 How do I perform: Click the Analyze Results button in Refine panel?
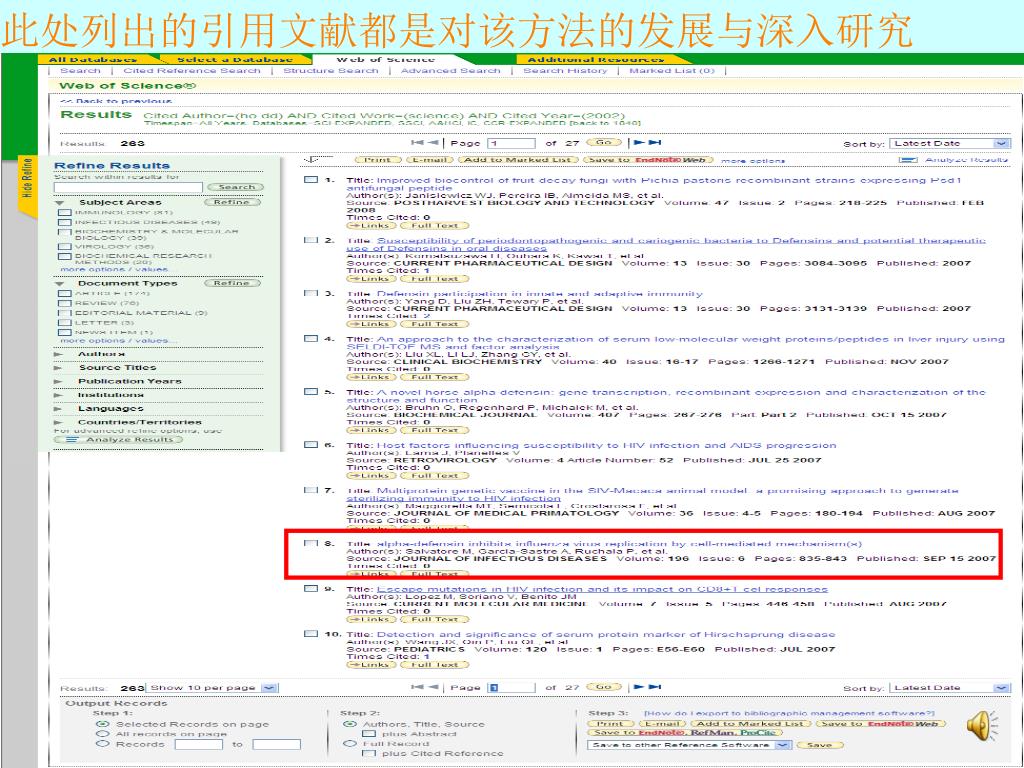click(118, 440)
